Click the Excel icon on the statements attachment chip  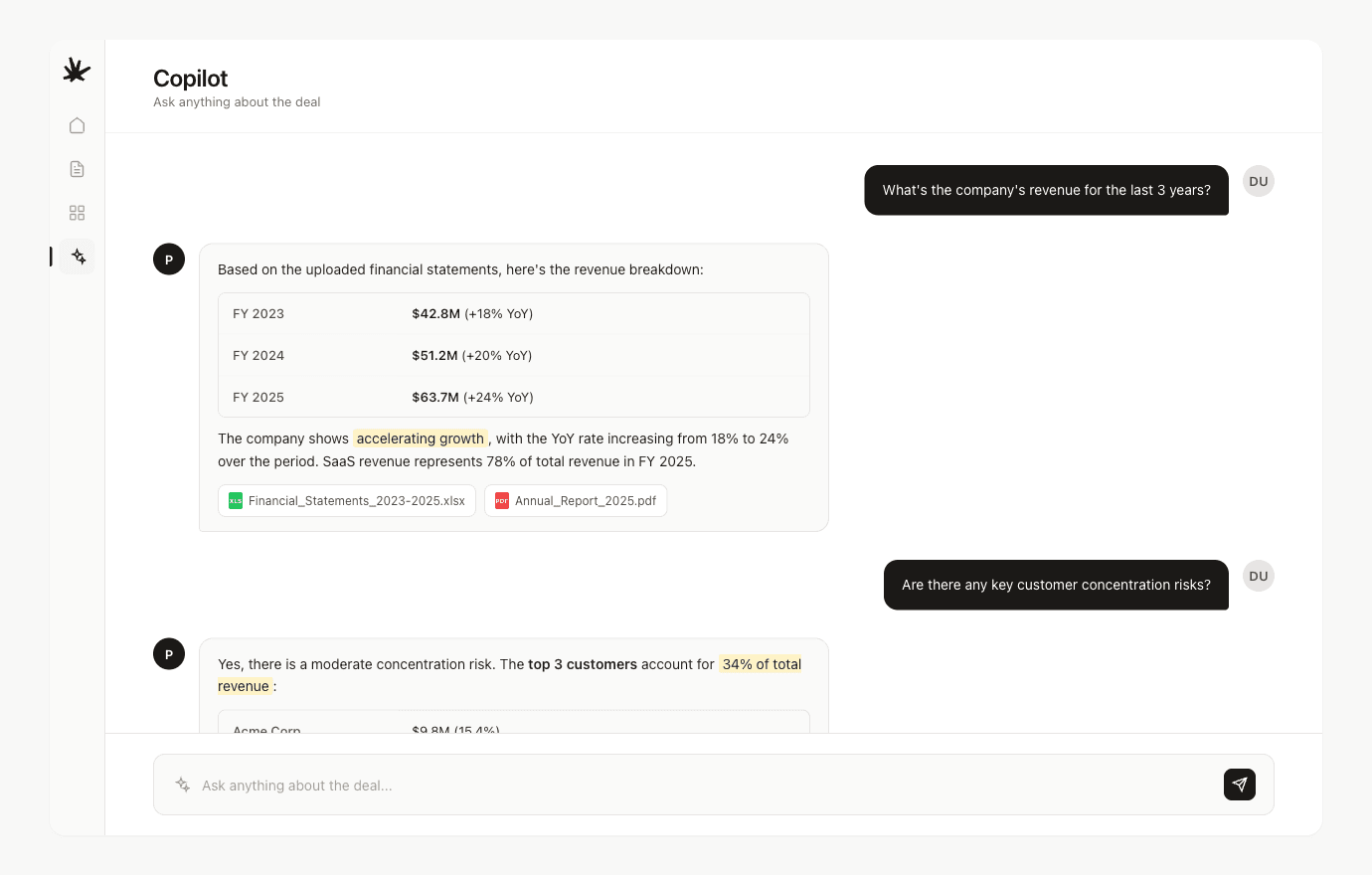pyautogui.click(x=236, y=500)
